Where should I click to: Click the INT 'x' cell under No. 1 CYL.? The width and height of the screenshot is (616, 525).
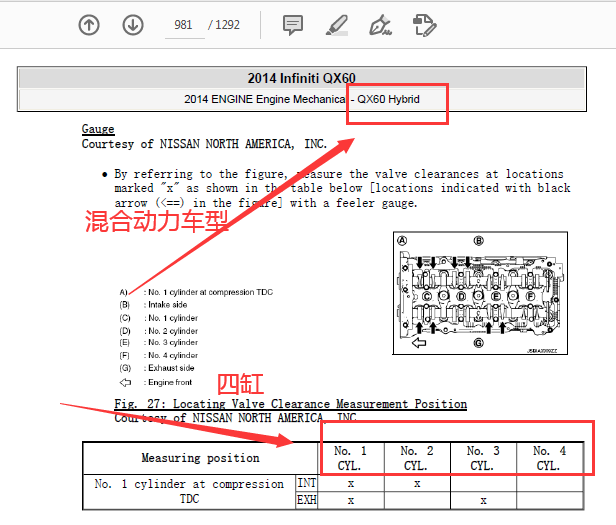coord(351,483)
